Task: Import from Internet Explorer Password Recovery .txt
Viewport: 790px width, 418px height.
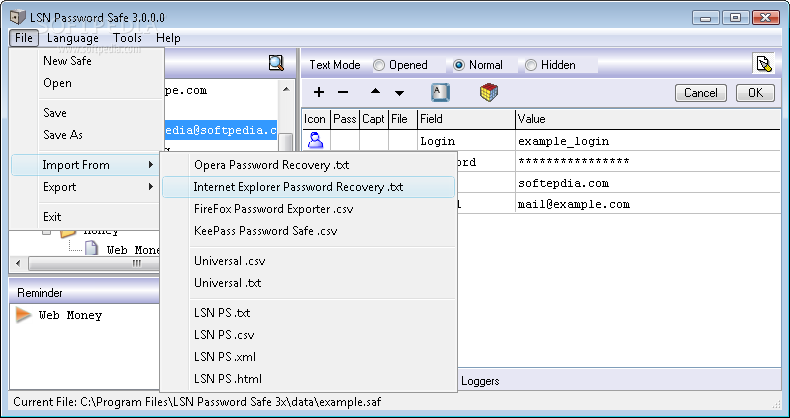Action: point(308,187)
